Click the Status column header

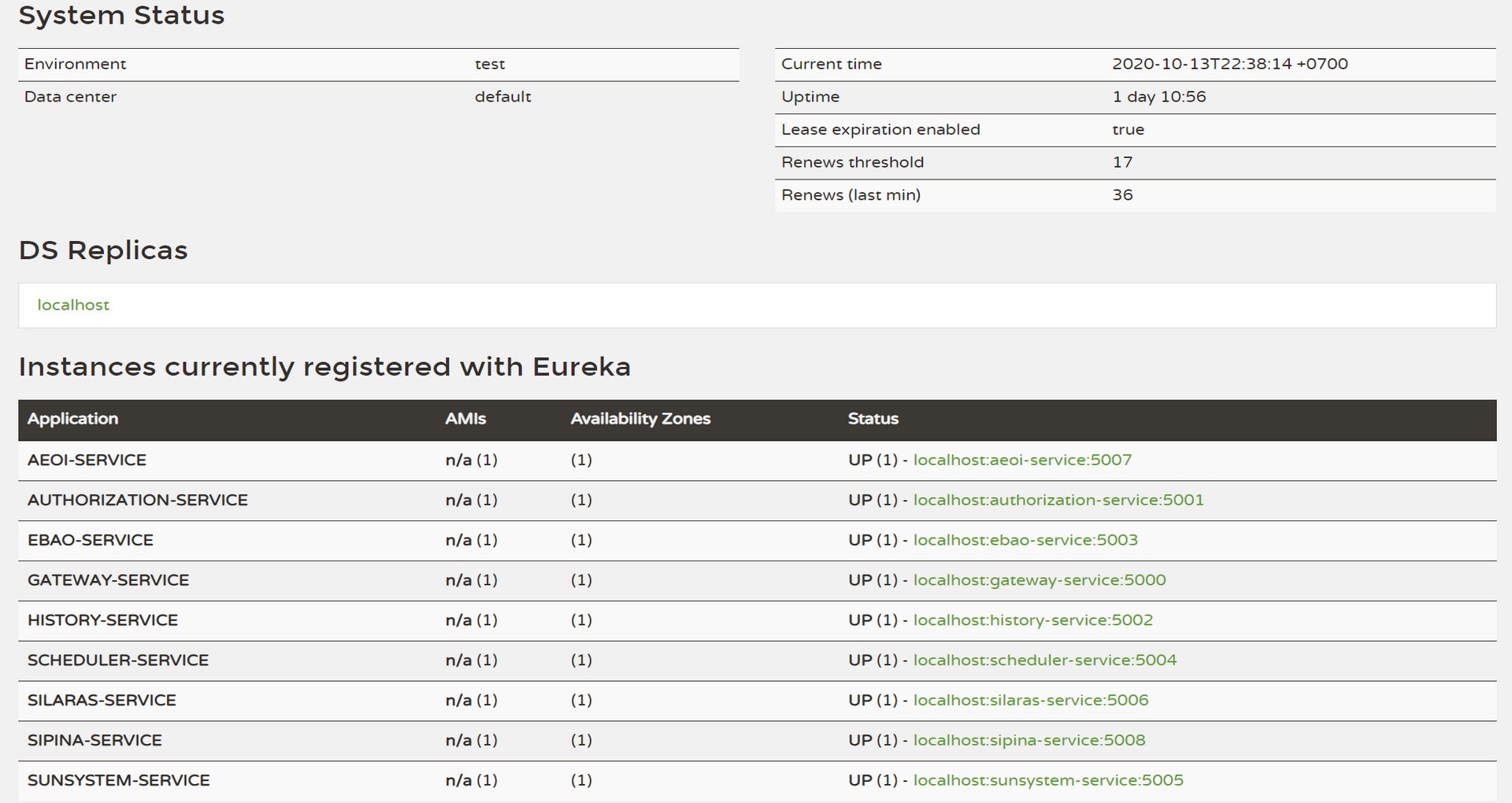click(873, 419)
